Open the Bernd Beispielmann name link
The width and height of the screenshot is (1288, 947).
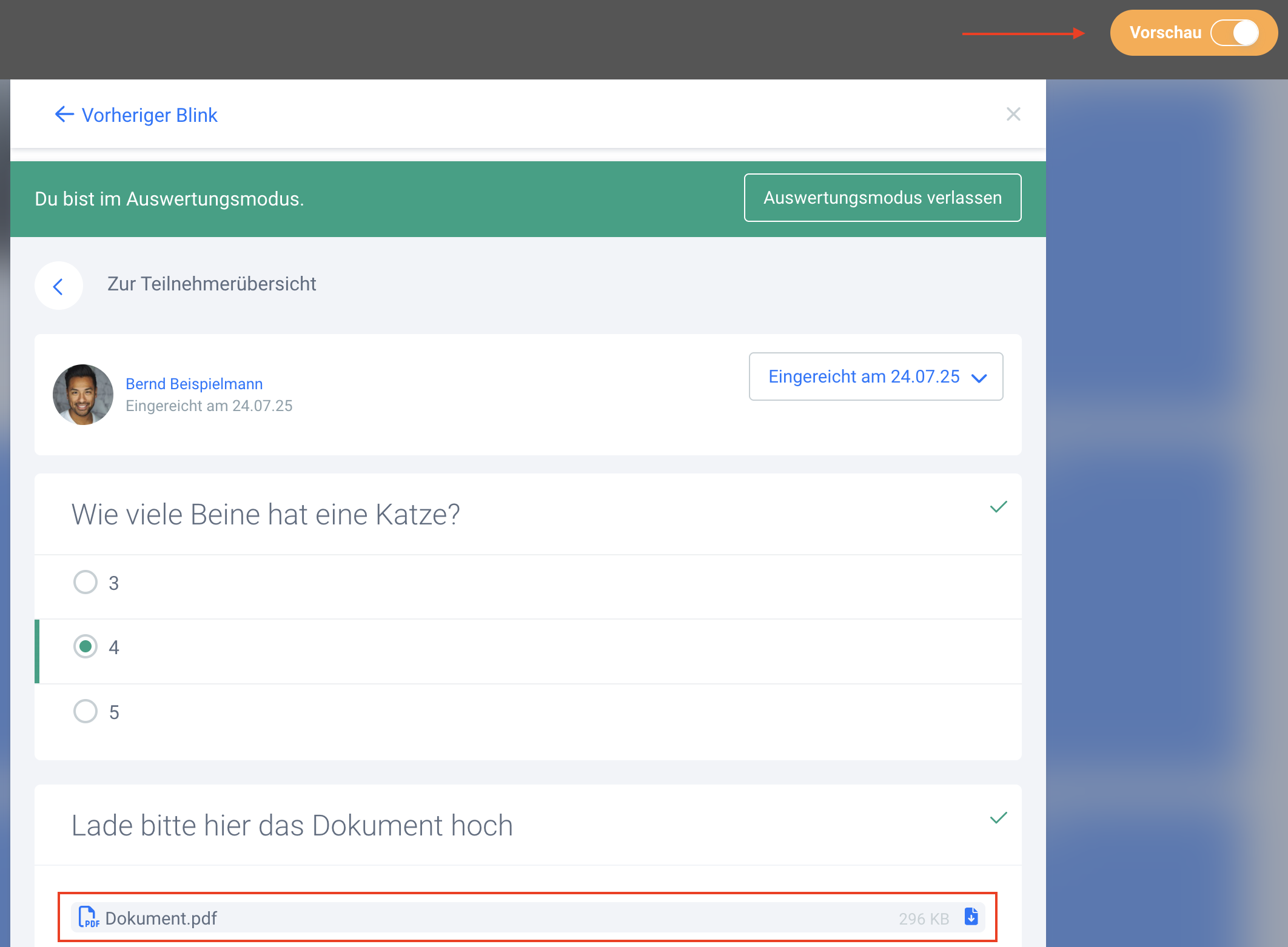tap(194, 384)
